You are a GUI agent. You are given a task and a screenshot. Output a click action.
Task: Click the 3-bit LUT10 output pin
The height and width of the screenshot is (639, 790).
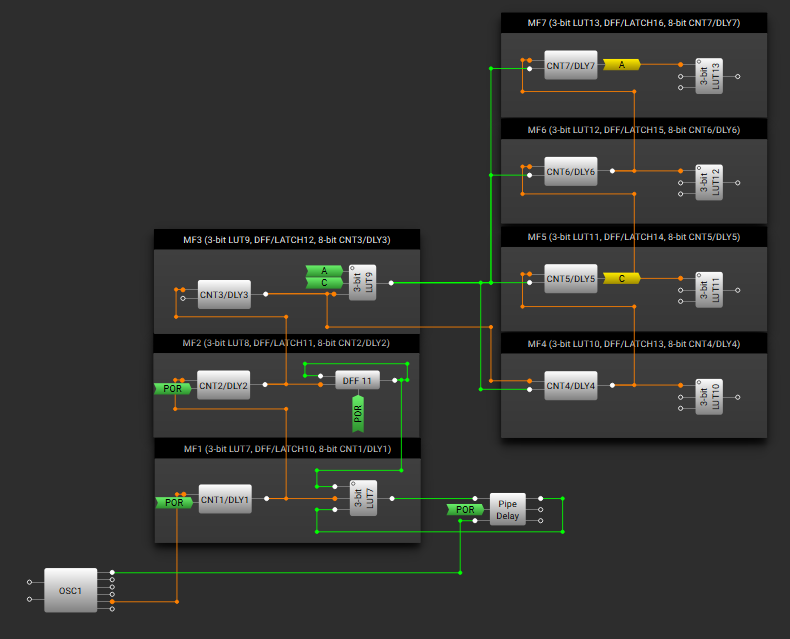pos(738,397)
